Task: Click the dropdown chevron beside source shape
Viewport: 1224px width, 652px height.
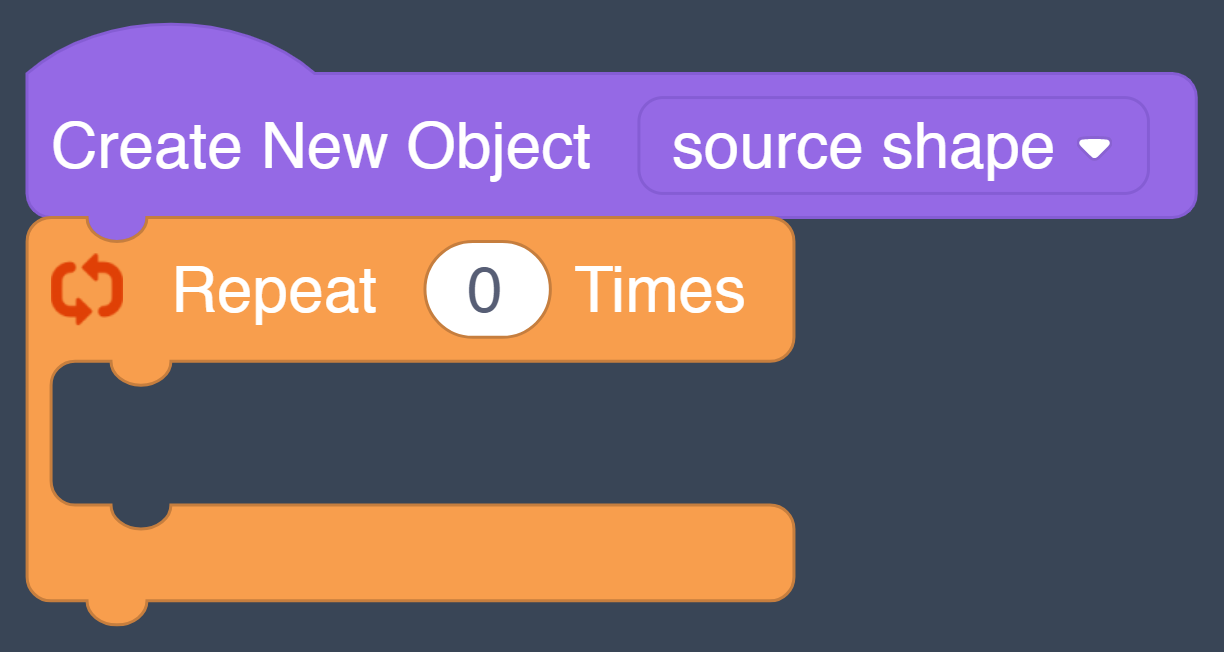Action: click(x=1095, y=146)
